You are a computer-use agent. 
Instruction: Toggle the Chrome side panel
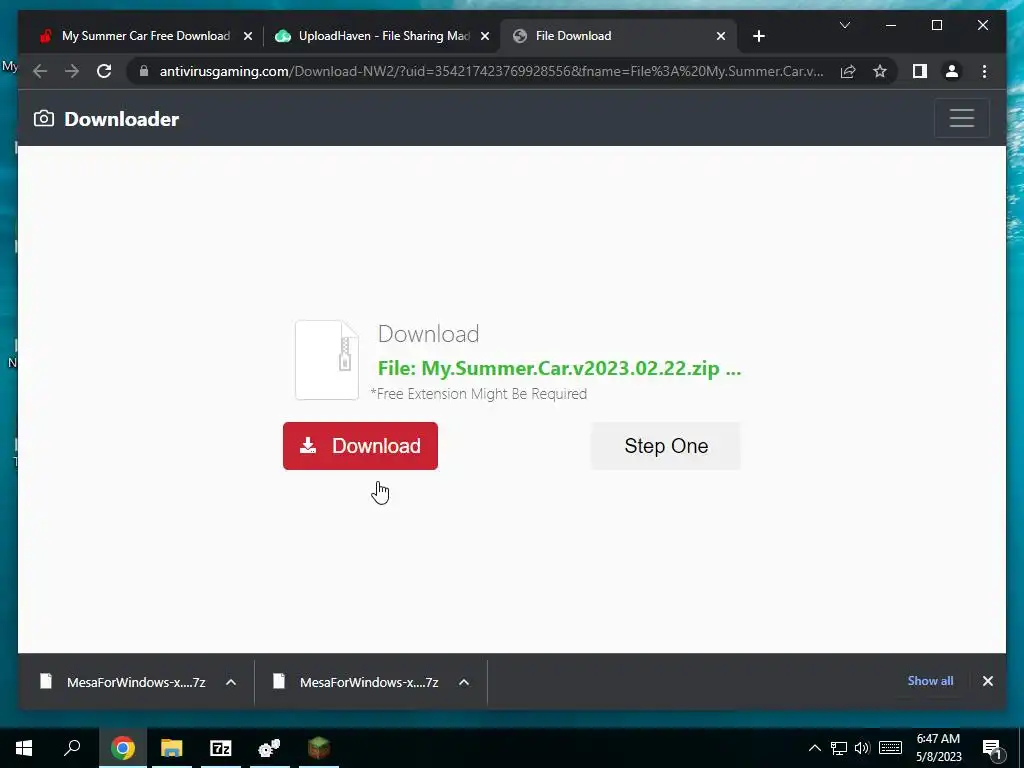pyautogui.click(x=920, y=71)
